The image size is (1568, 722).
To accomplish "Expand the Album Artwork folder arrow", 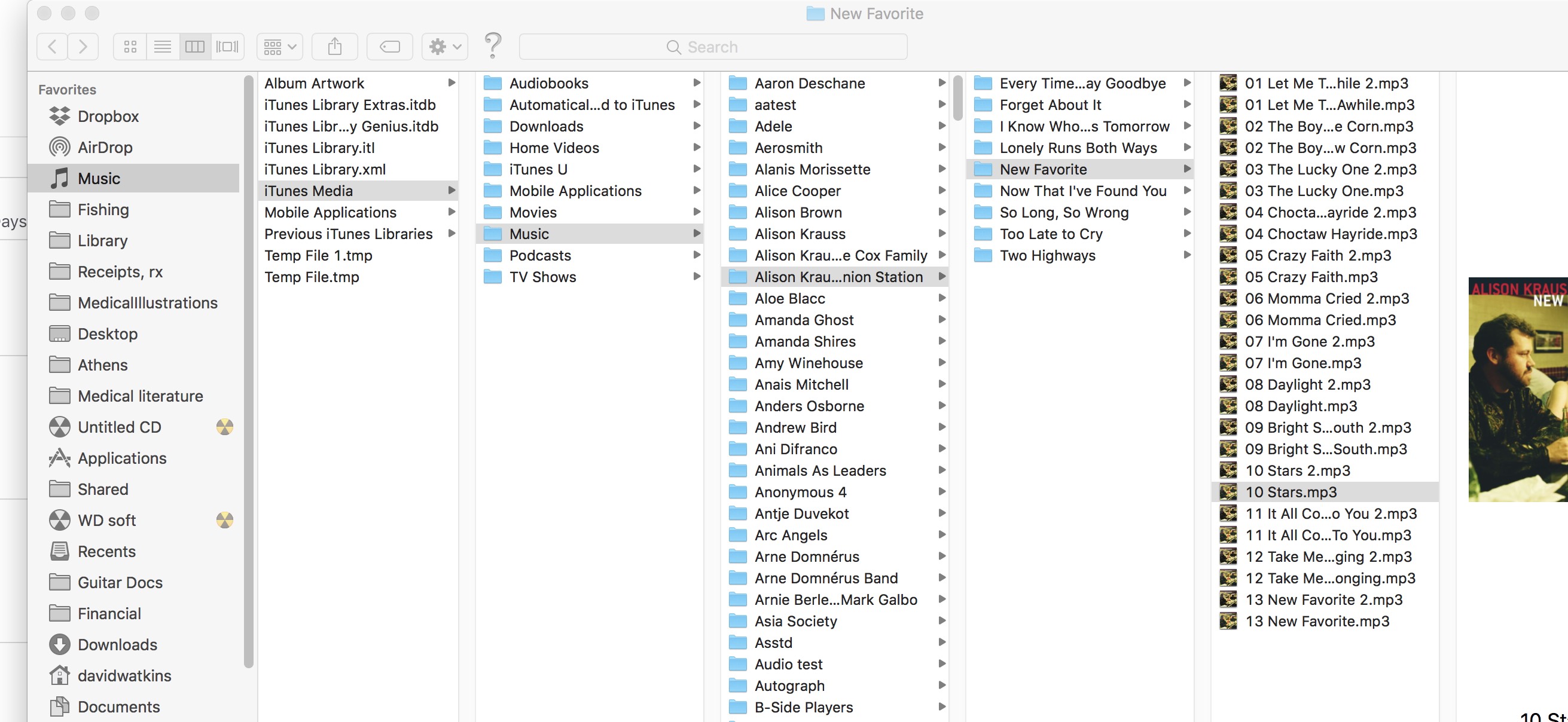I will 452,82.
